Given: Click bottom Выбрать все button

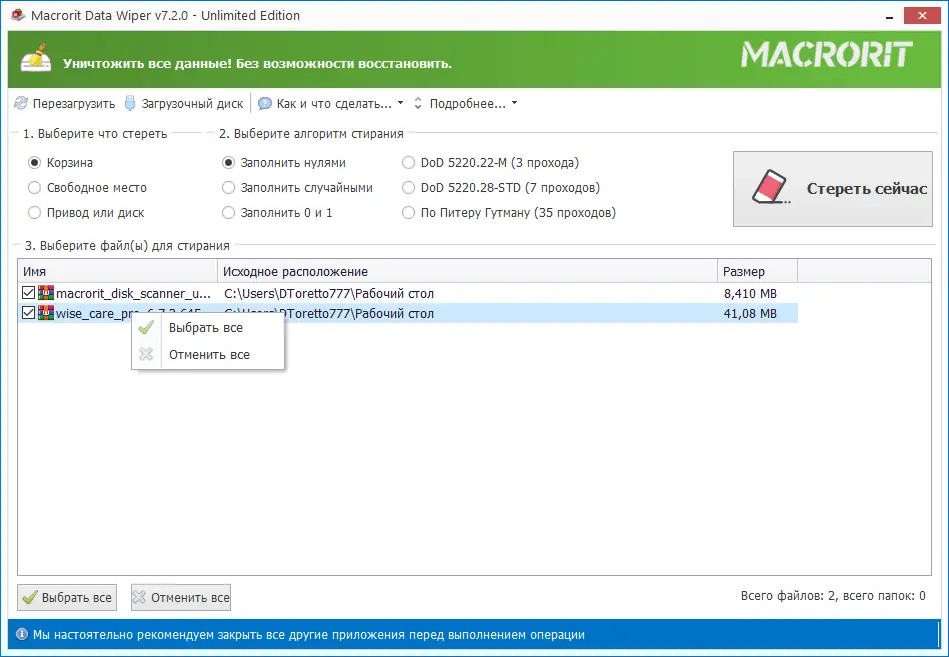Looking at the screenshot, I should (67, 597).
